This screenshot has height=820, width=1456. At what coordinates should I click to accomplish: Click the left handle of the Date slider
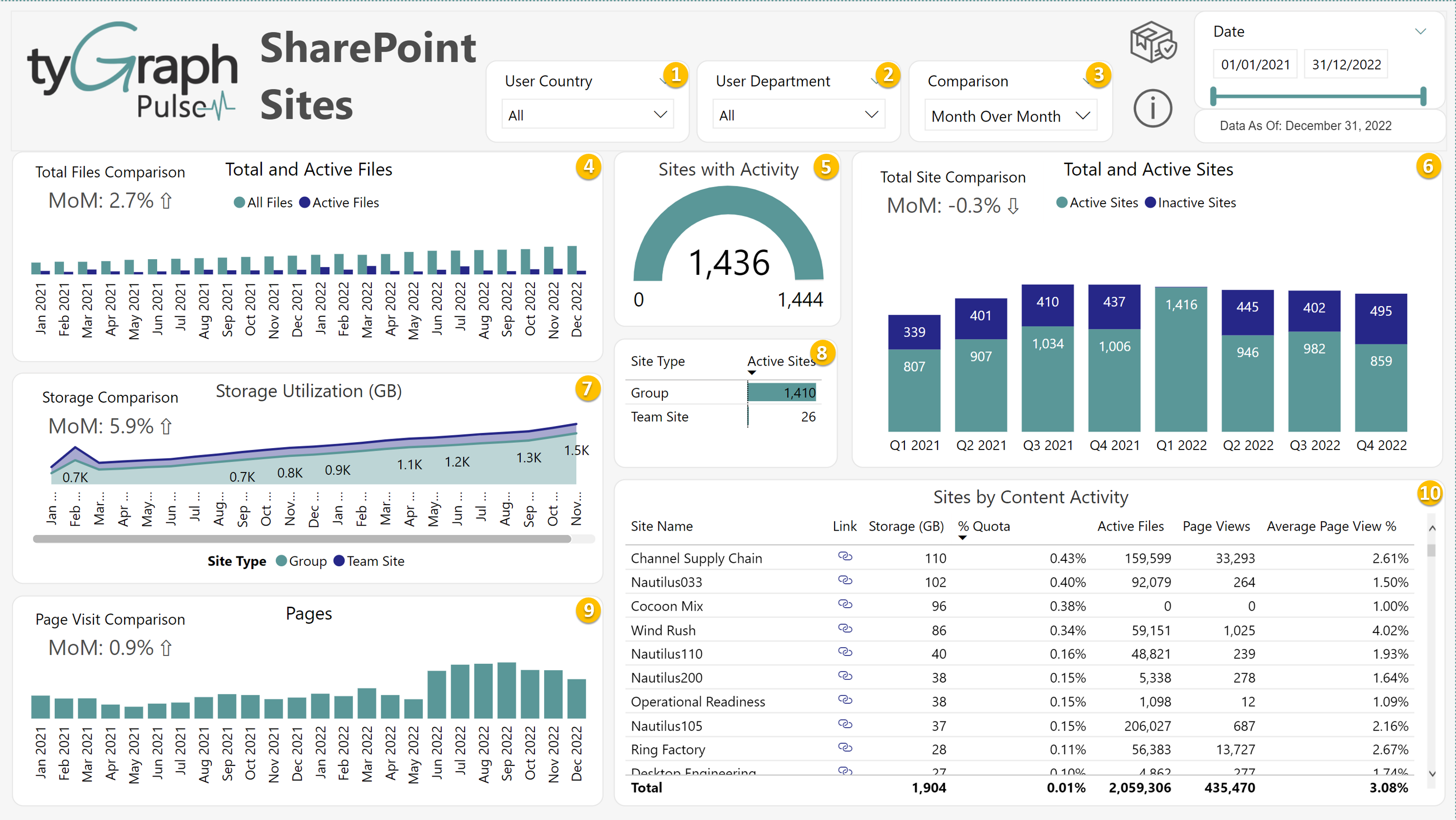point(1213,96)
